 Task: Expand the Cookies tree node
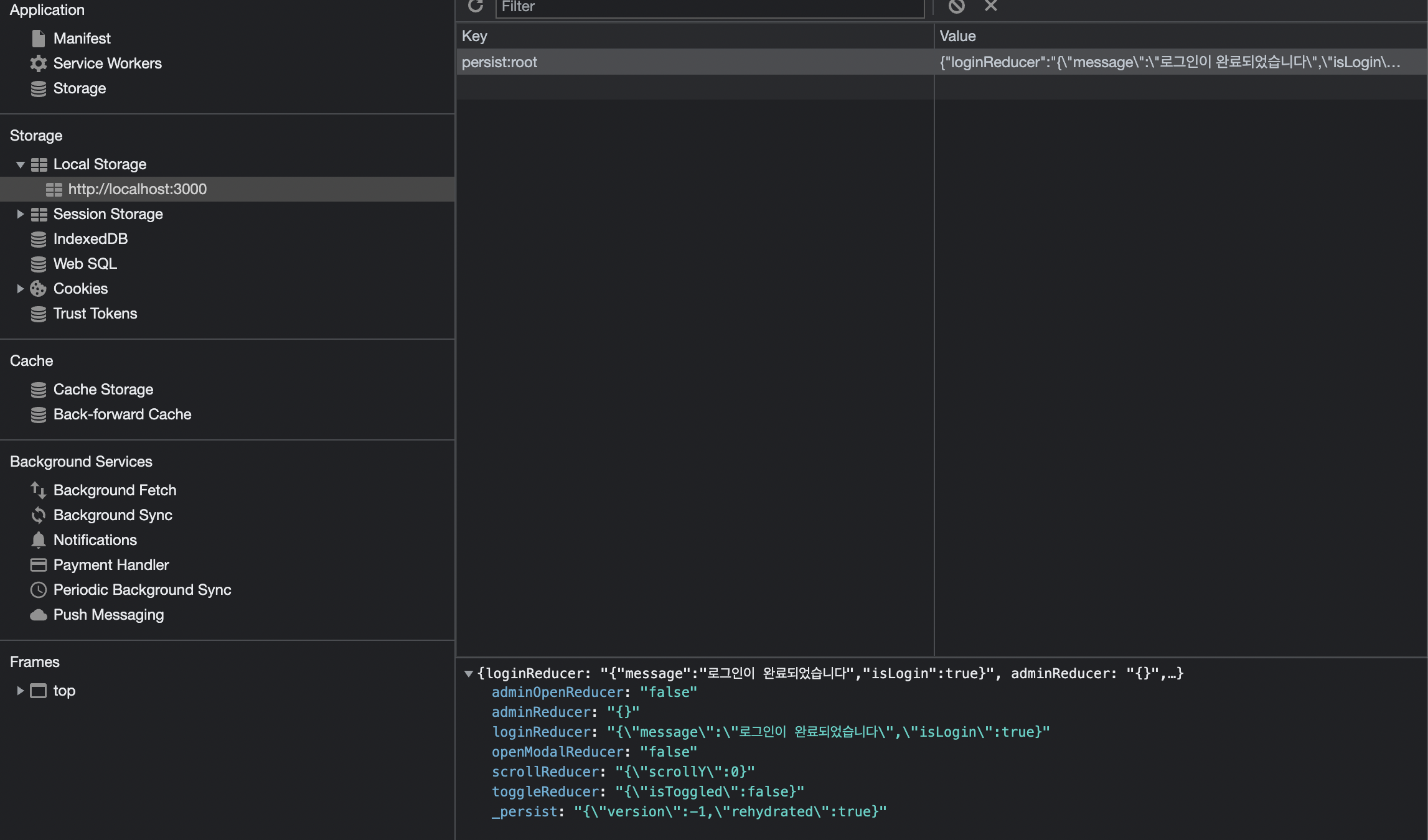[20, 289]
